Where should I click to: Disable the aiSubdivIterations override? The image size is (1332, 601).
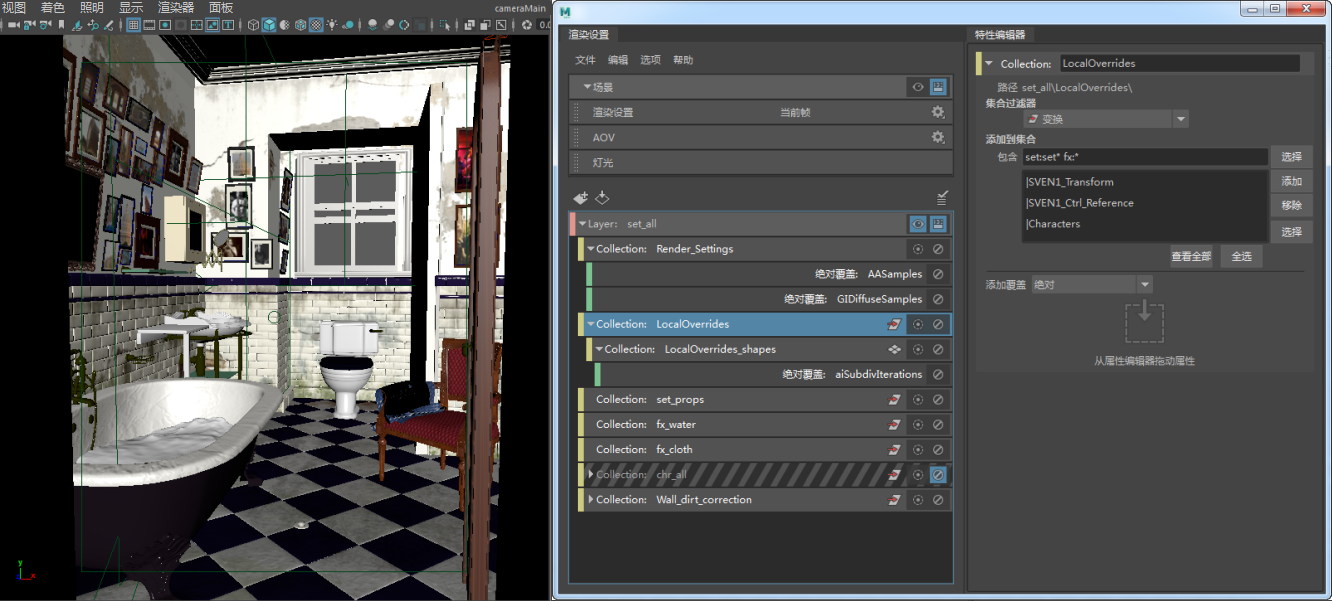click(938, 374)
